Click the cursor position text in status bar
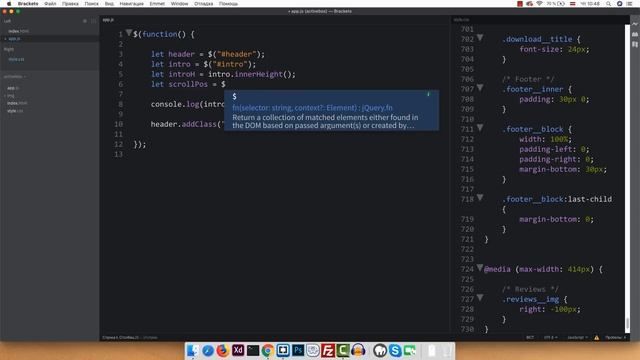This screenshot has height=360, width=640. 120,338
